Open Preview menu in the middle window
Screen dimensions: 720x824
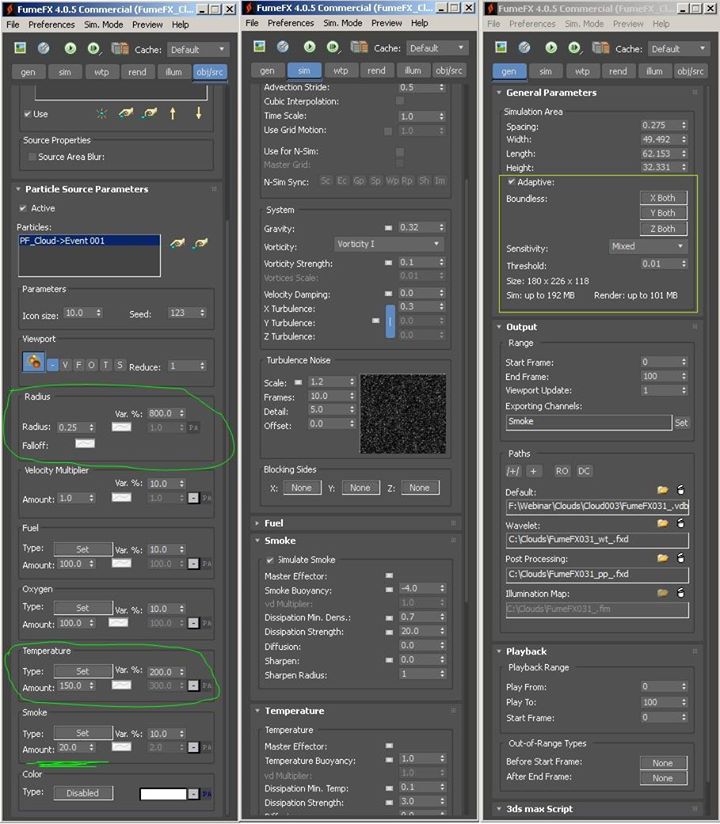(x=387, y=23)
